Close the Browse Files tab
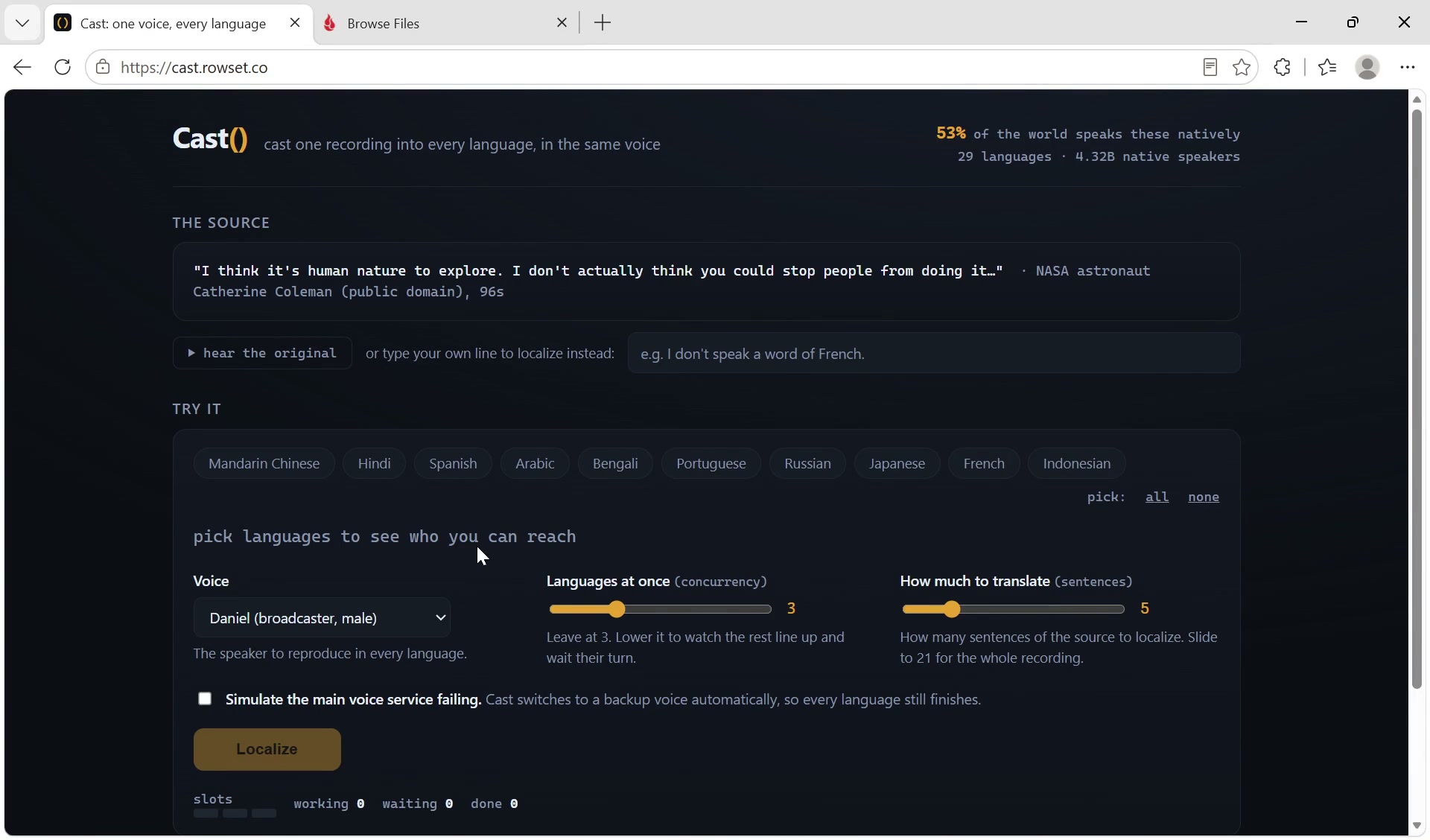 click(x=562, y=23)
